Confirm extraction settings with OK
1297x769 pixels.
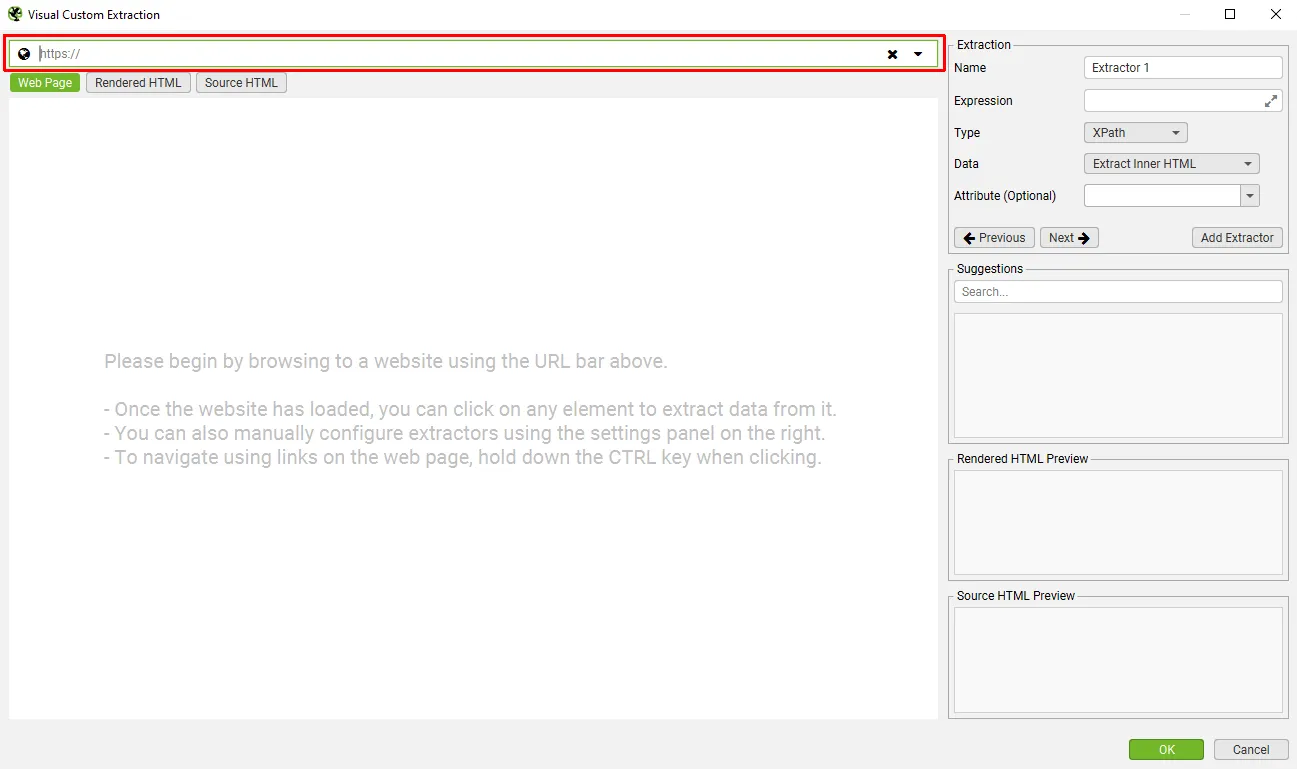click(1166, 748)
